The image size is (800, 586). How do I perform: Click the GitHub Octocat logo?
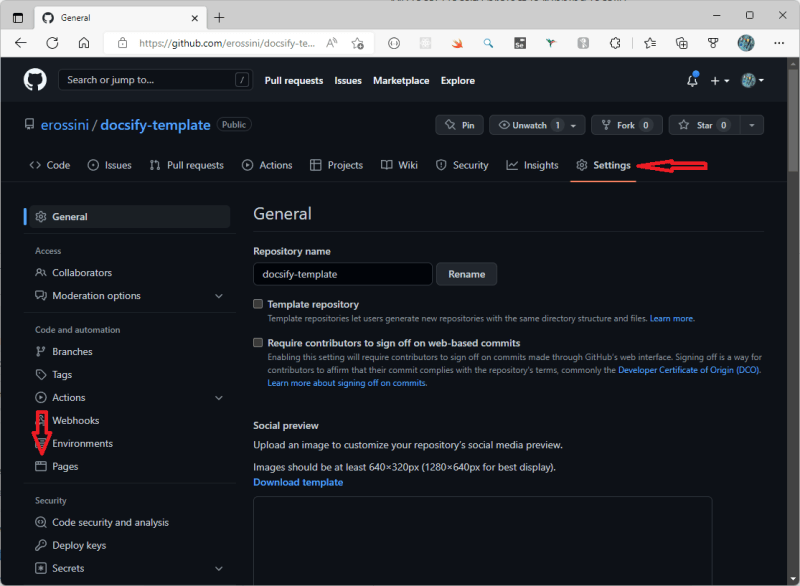tap(35, 80)
